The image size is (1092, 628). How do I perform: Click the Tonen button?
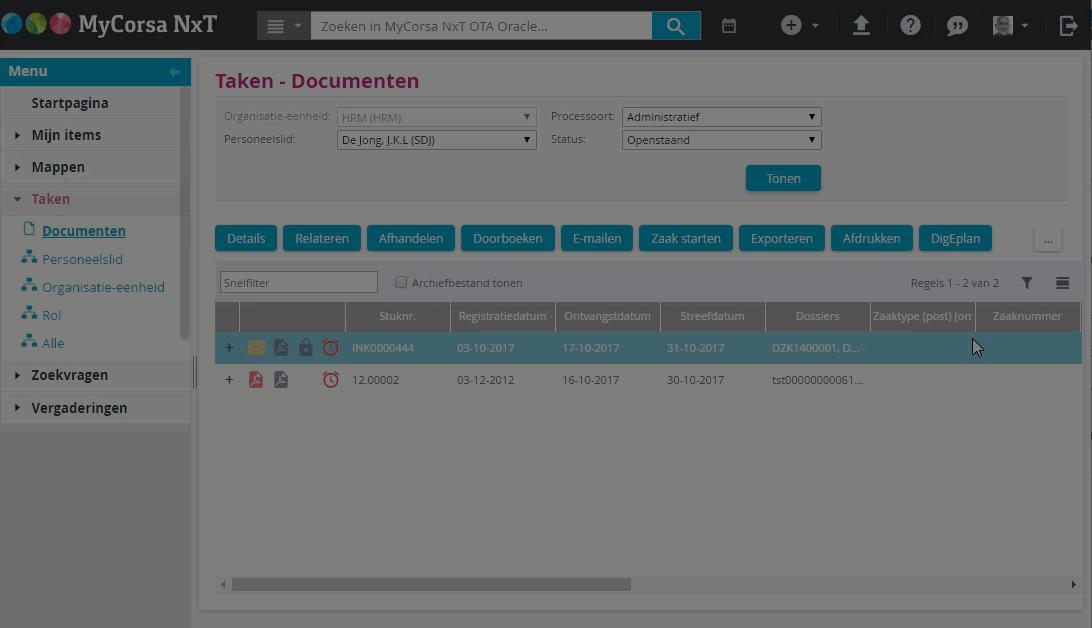click(x=783, y=178)
